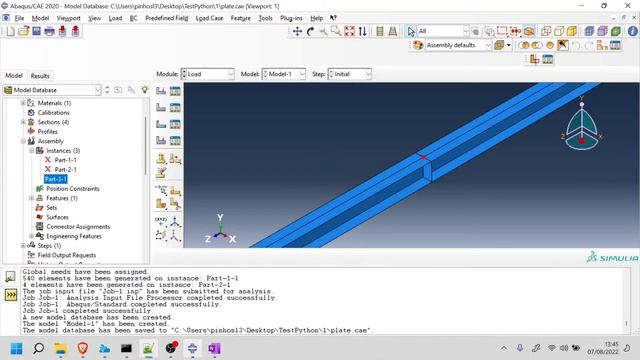The width and height of the screenshot is (640, 360).
Task: Click the color palette icon
Action: 418,45
